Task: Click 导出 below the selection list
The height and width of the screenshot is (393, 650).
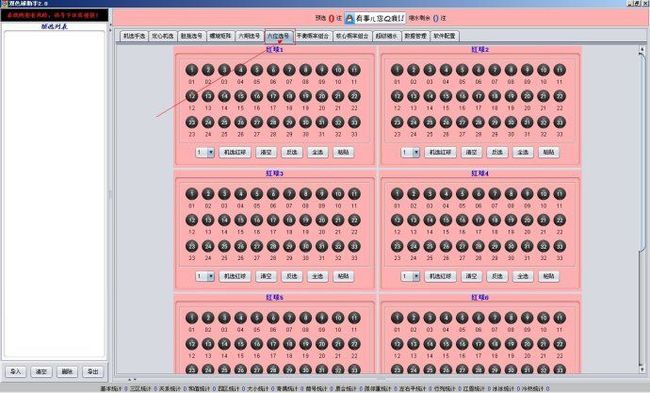Action: click(x=93, y=371)
